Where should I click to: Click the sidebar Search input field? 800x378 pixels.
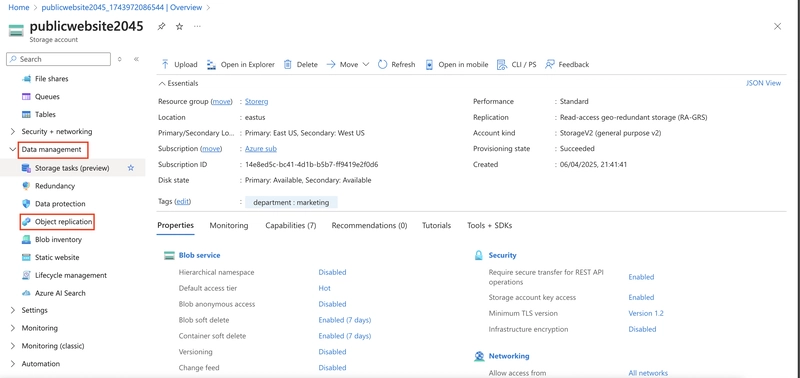59,59
